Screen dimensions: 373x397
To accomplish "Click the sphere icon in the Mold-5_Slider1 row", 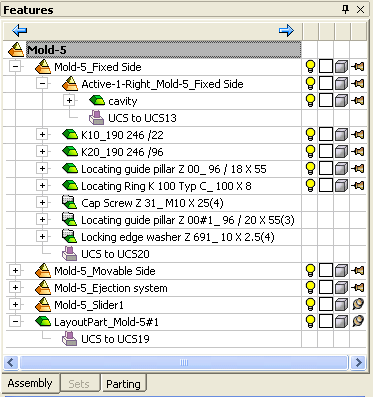I will [358, 304].
